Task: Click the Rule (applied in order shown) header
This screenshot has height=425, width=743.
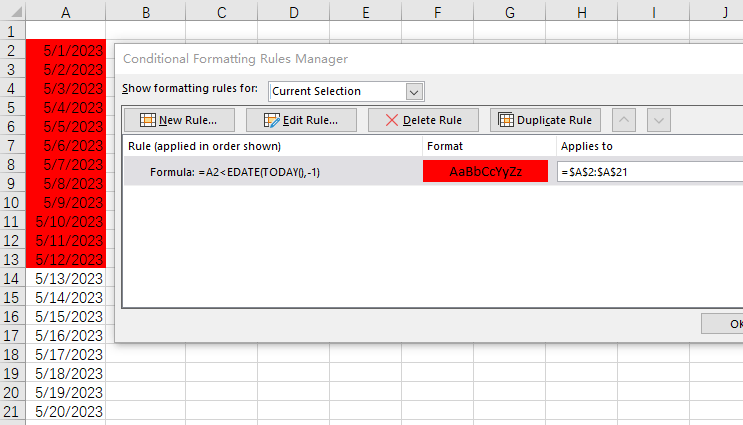Action: [x=204, y=146]
